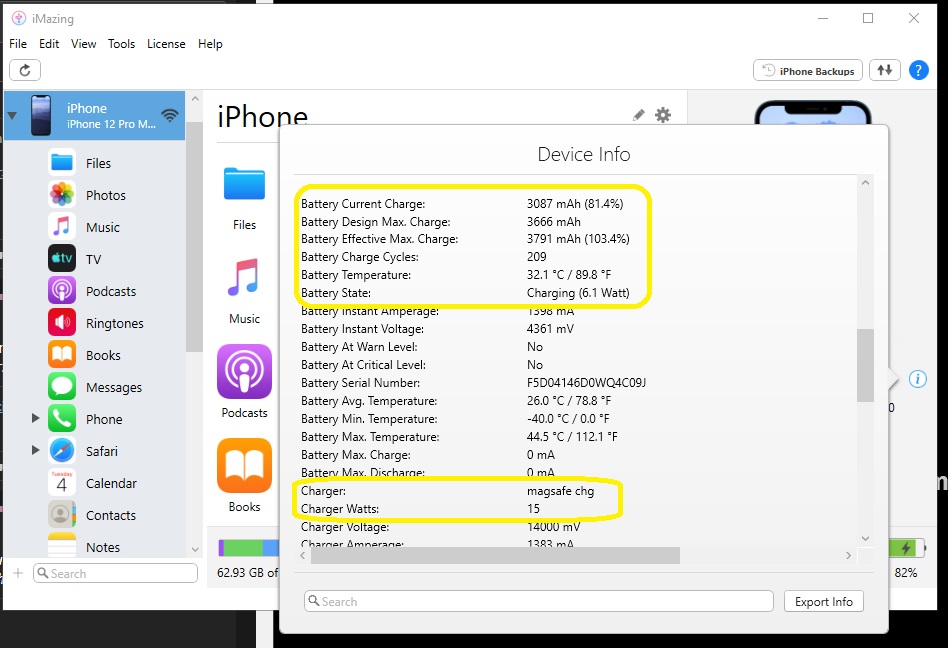Click the refresh button in the toolbar

(25, 70)
